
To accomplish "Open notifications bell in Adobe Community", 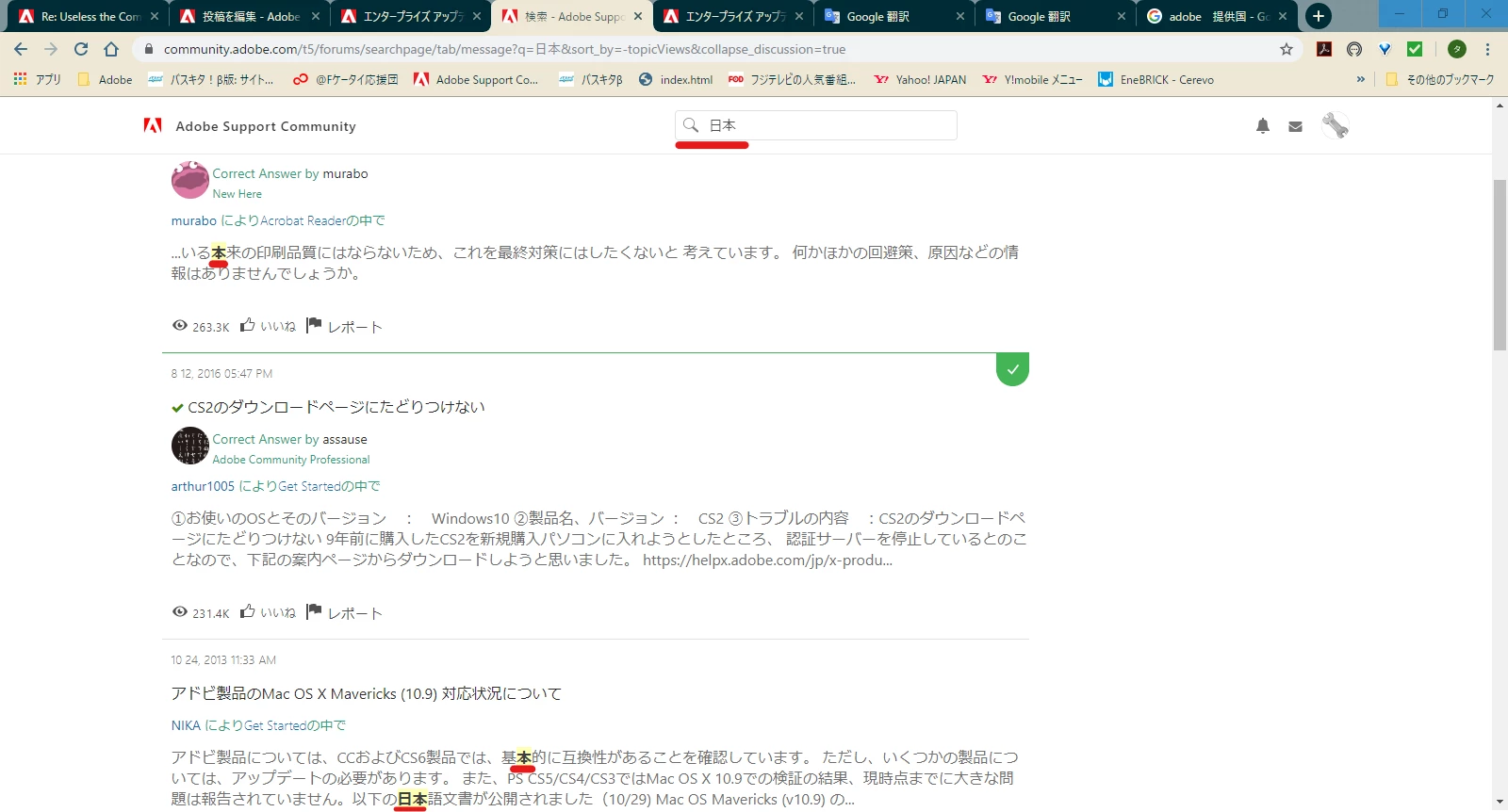I will tap(1263, 126).
